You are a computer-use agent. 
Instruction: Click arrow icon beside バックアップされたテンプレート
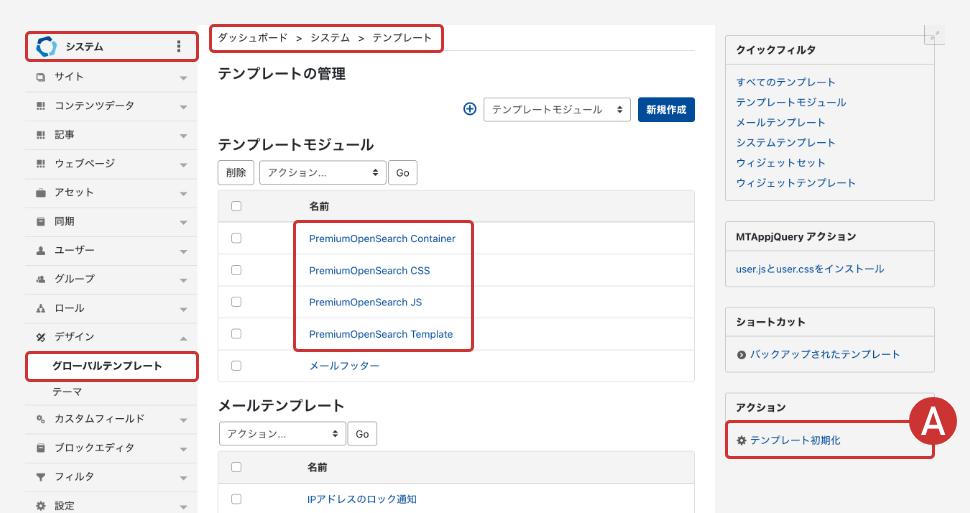pyautogui.click(x=741, y=354)
